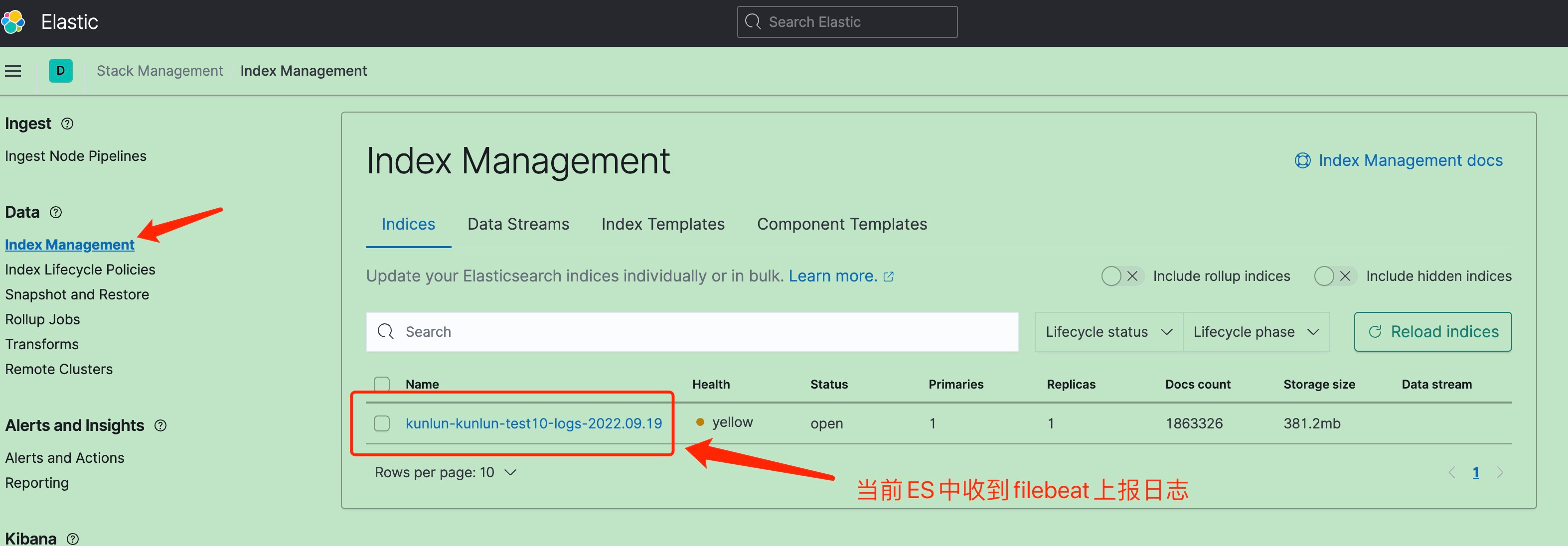This screenshot has width=1568, height=546.
Task: Switch to Index Templates tab
Action: point(662,225)
